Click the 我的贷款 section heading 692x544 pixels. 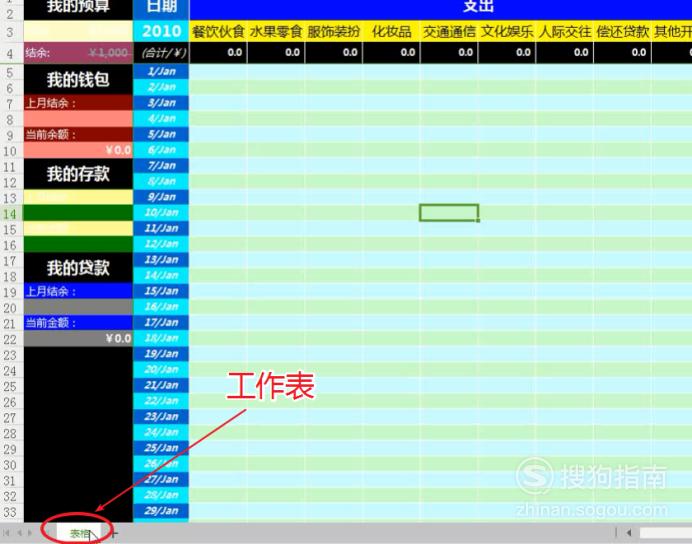point(78,268)
